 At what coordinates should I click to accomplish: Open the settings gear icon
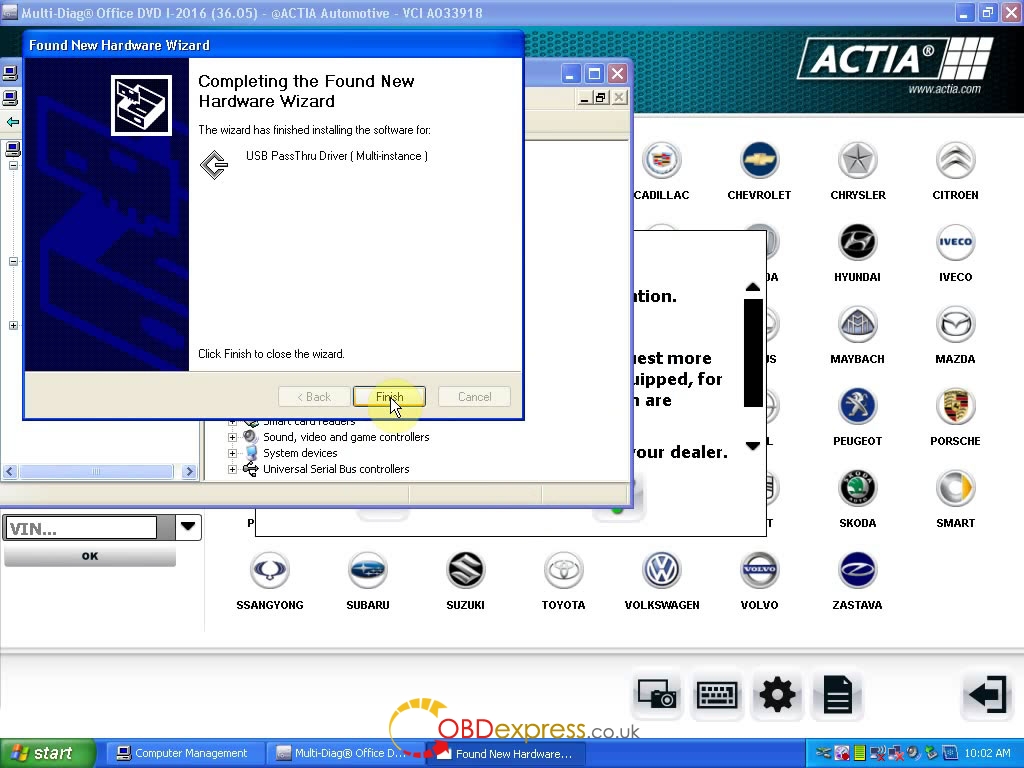pos(777,695)
